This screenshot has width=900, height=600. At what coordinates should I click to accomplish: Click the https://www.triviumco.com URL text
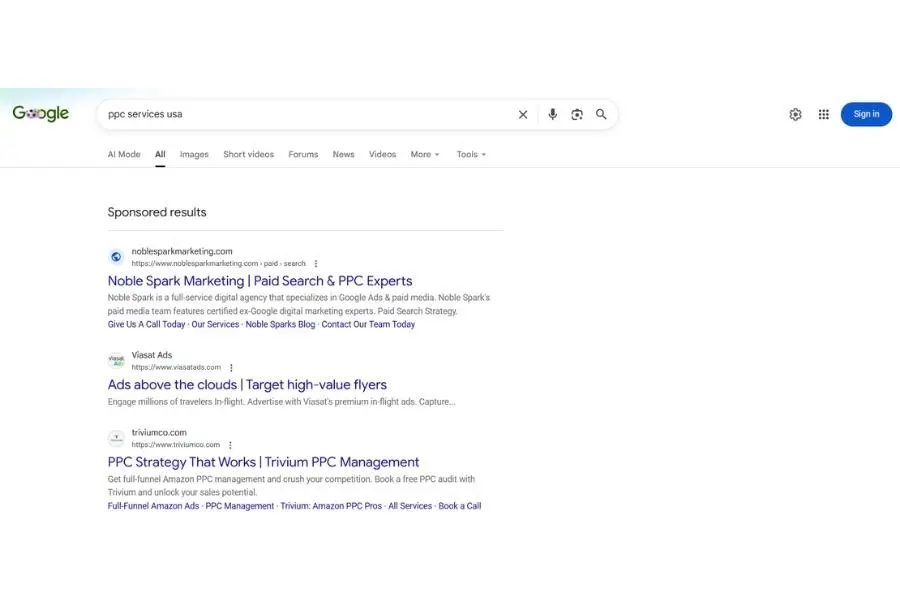tap(176, 445)
